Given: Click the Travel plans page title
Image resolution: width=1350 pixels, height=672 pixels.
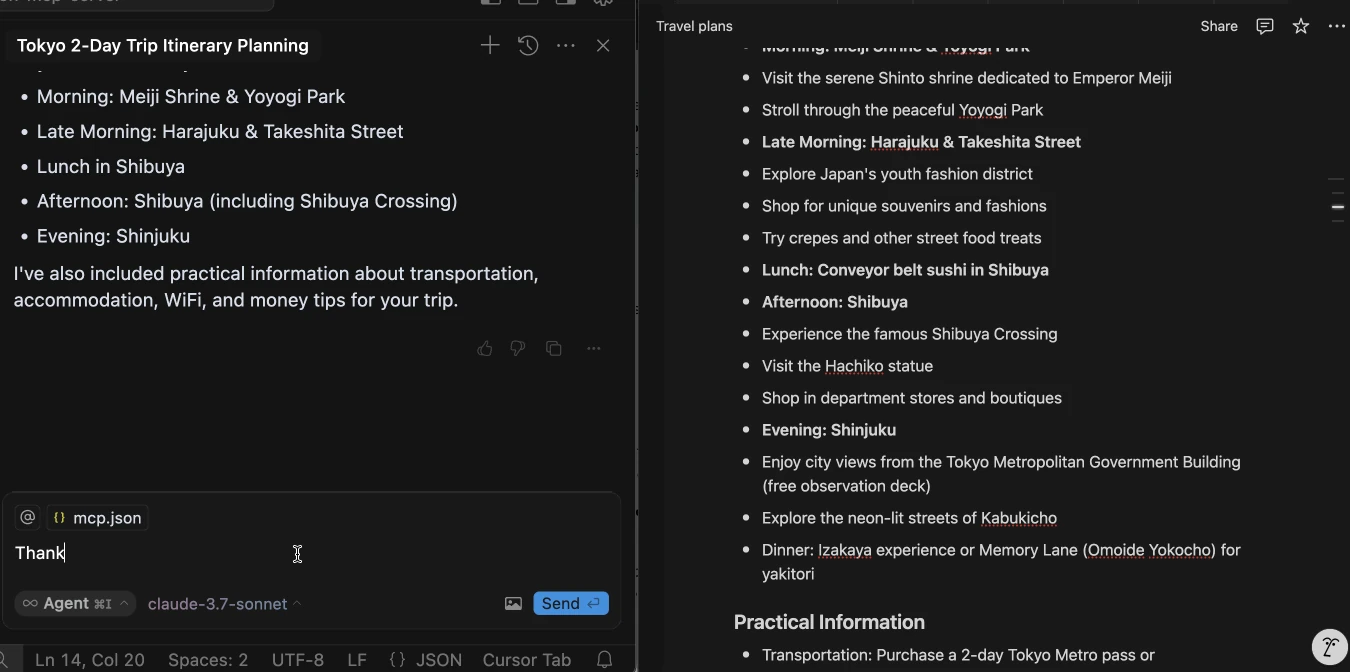Looking at the screenshot, I should tap(694, 26).
